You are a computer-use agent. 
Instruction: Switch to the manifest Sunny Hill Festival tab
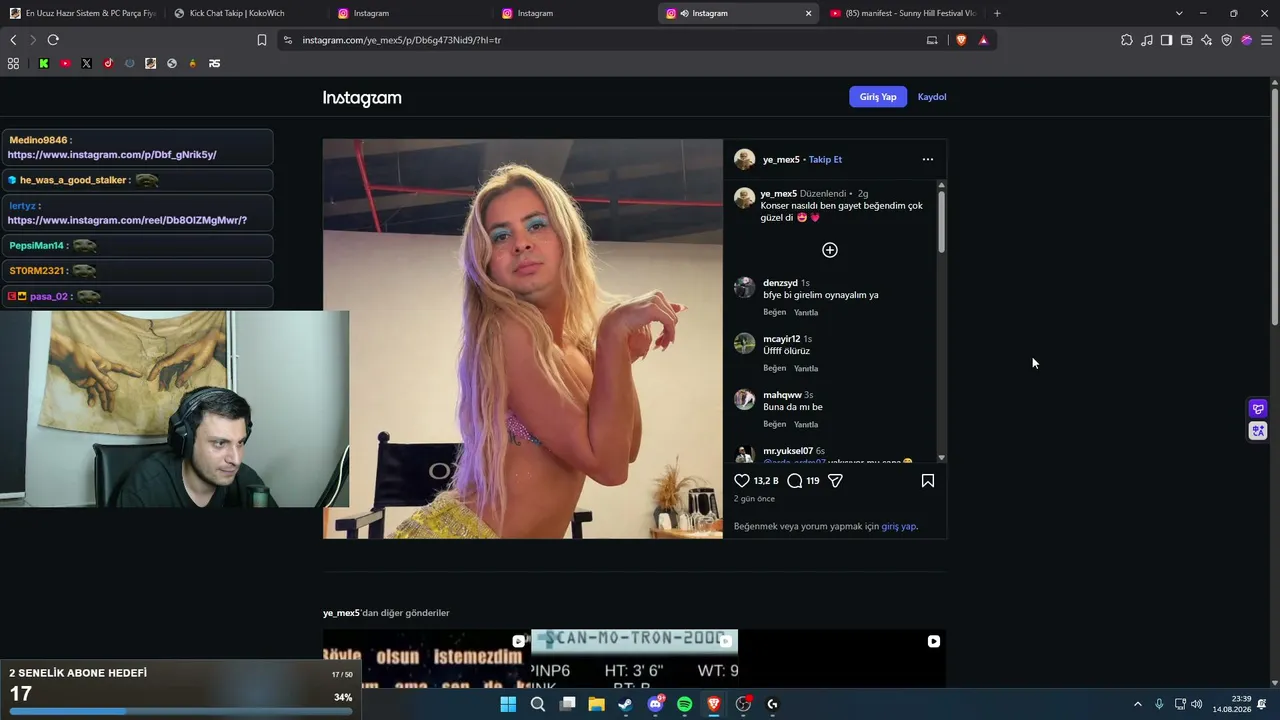click(903, 13)
